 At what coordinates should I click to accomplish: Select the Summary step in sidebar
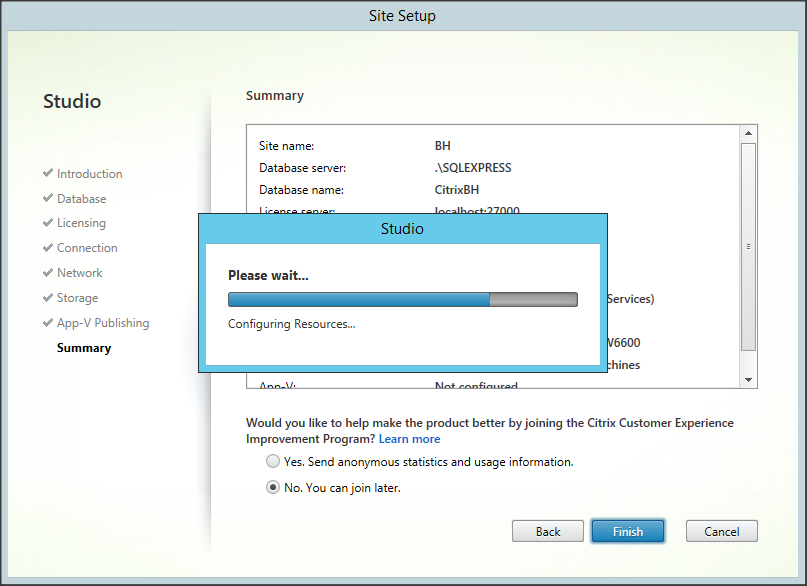tap(84, 348)
